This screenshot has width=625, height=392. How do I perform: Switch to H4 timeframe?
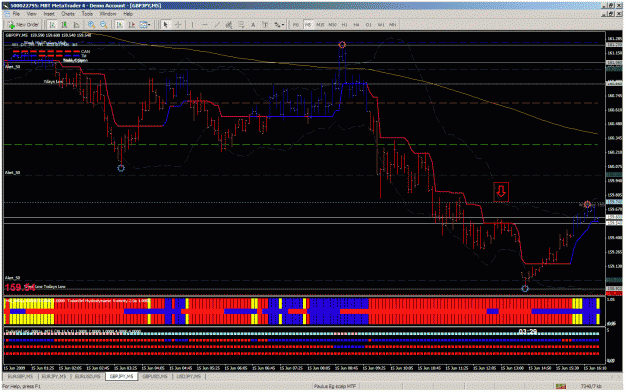356,25
